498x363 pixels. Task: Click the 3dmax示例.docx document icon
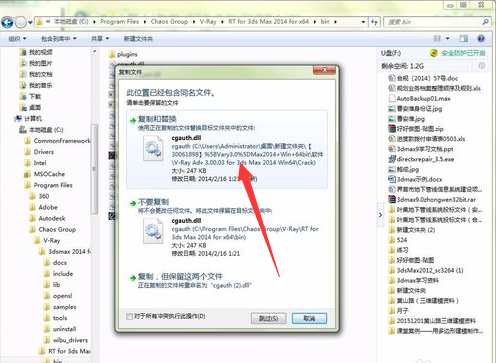(x=392, y=179)
